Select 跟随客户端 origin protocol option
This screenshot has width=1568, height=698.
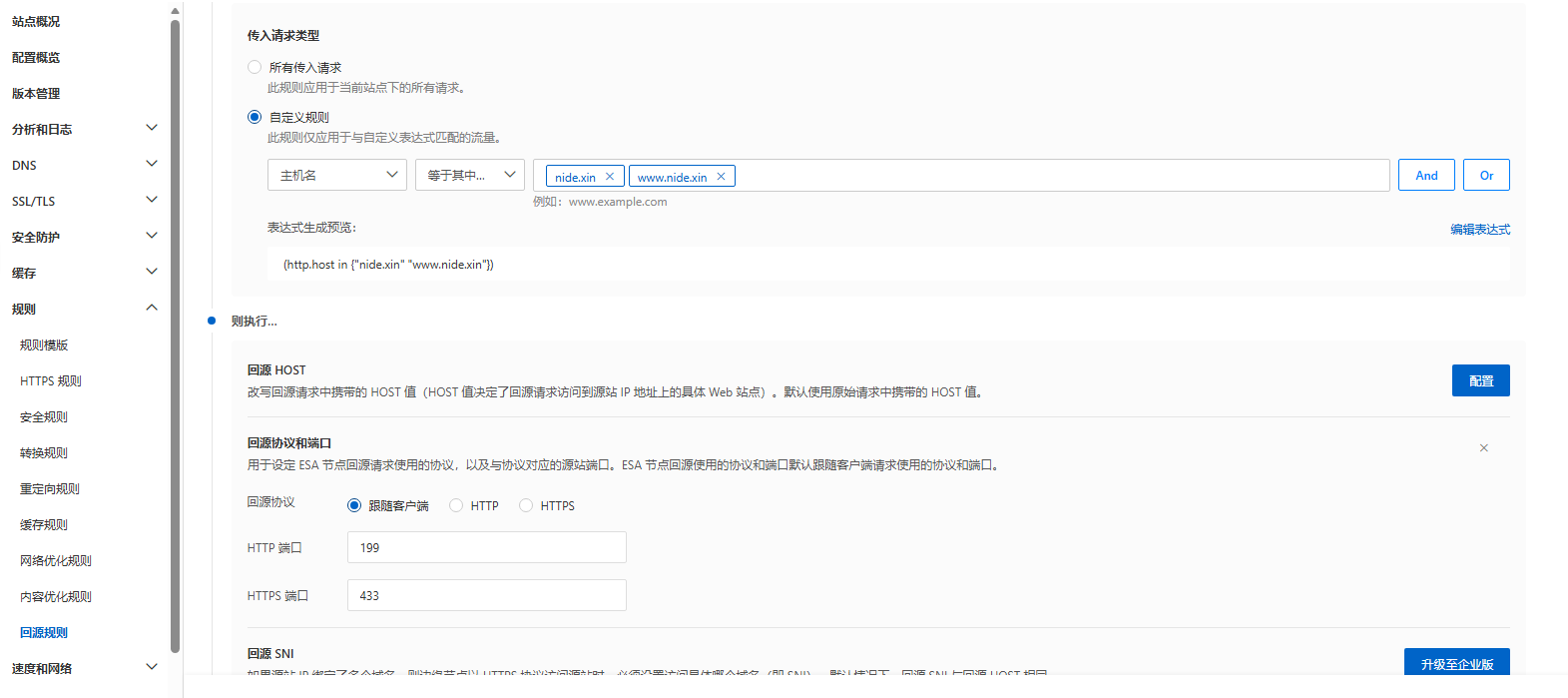[354, 505]
